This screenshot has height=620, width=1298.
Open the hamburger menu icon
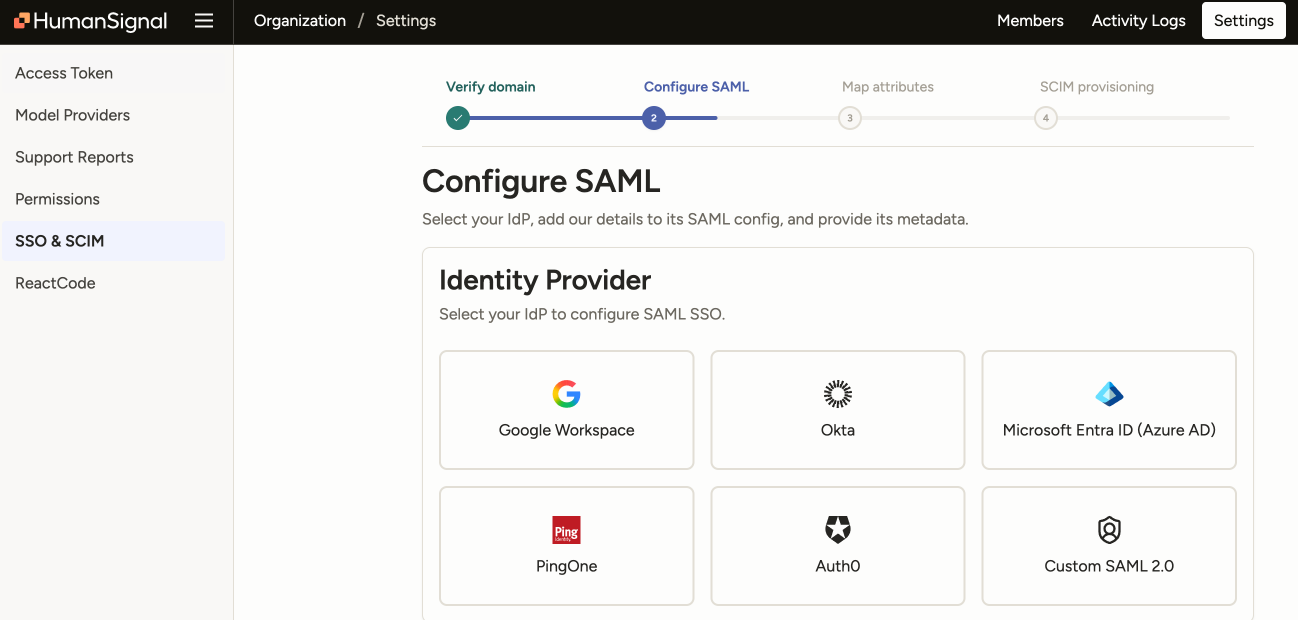coord(204,21)
